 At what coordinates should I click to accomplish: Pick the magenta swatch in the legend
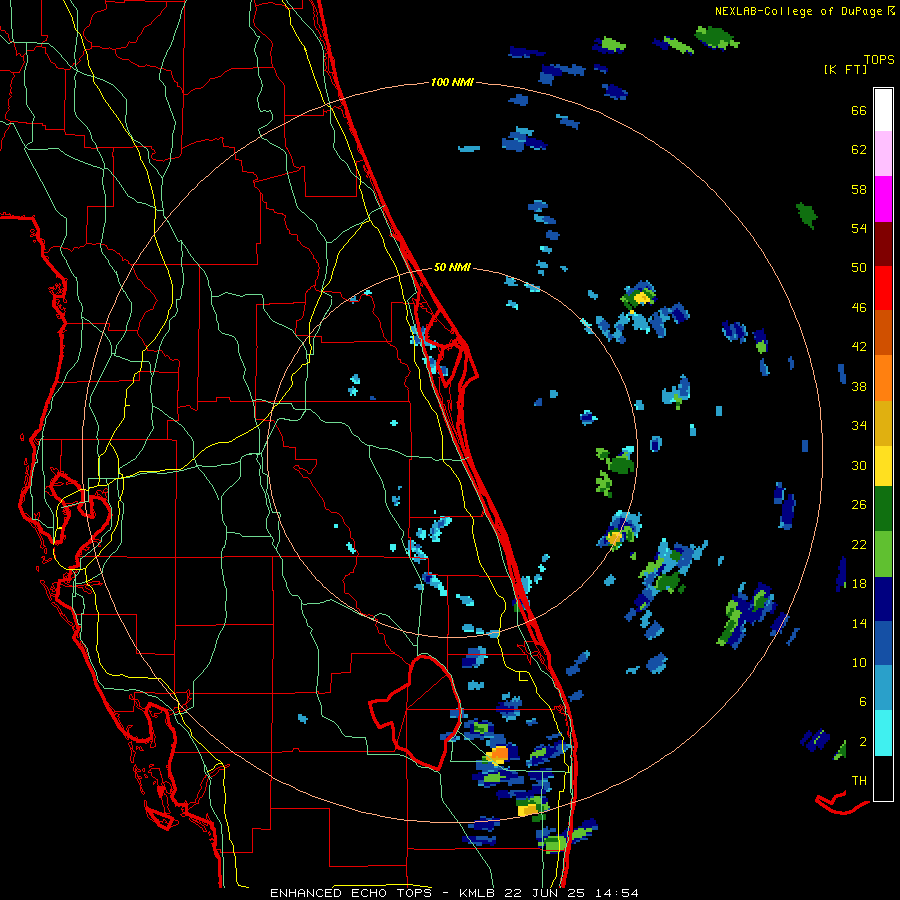click(883, 199)
